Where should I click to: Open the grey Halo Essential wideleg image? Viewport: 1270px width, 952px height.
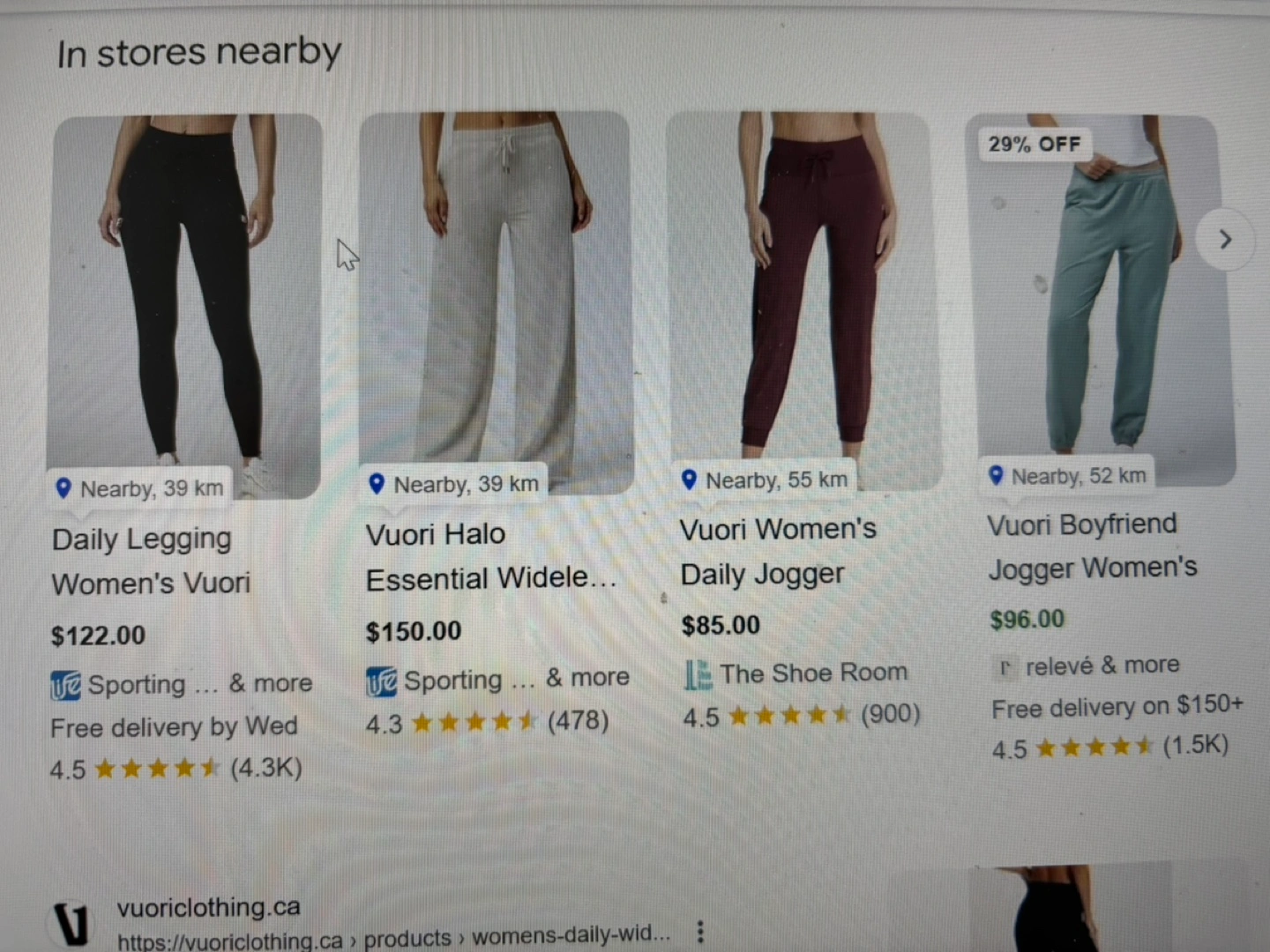496,301
